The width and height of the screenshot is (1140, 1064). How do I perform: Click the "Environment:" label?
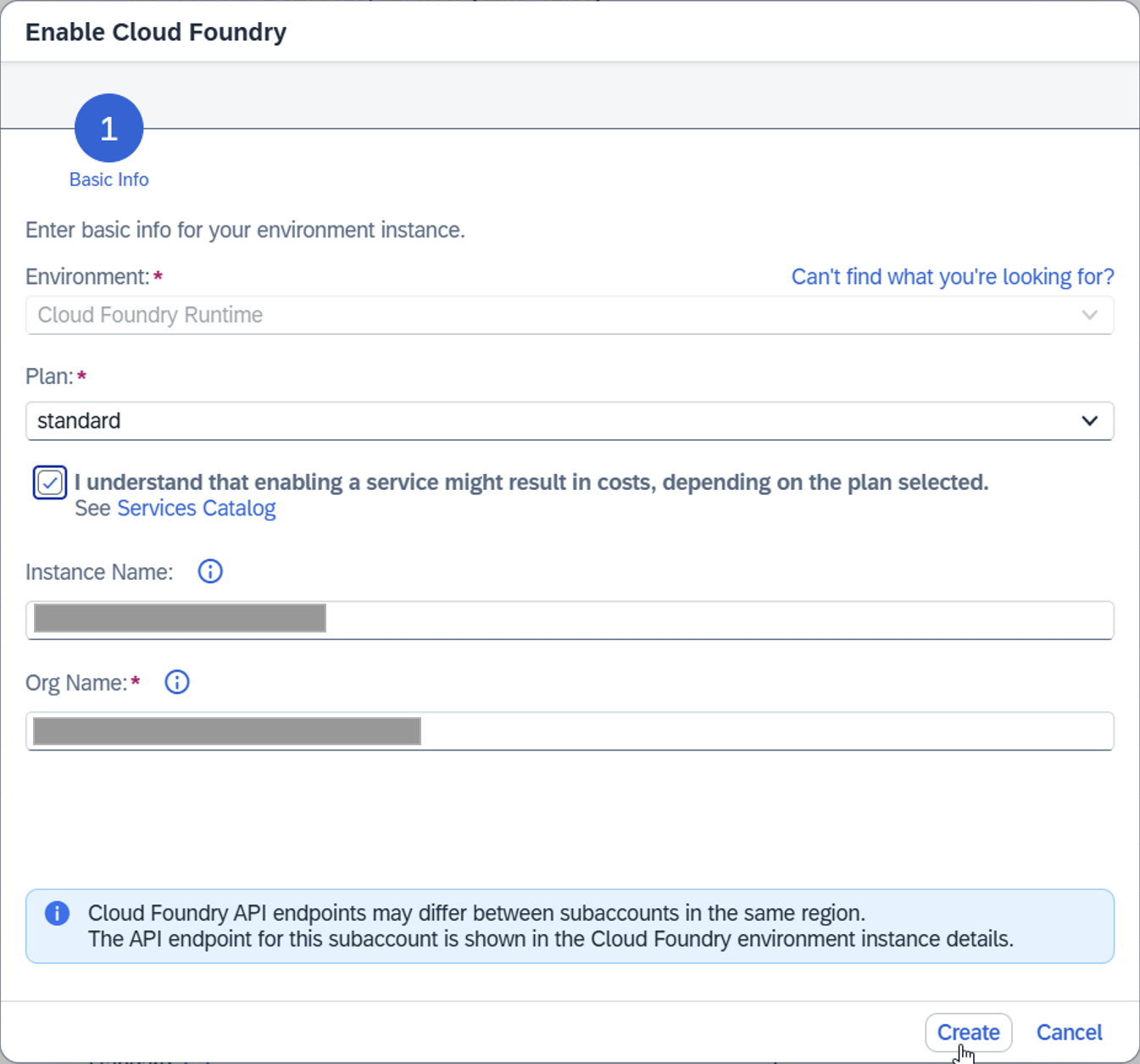pos(87,277)
